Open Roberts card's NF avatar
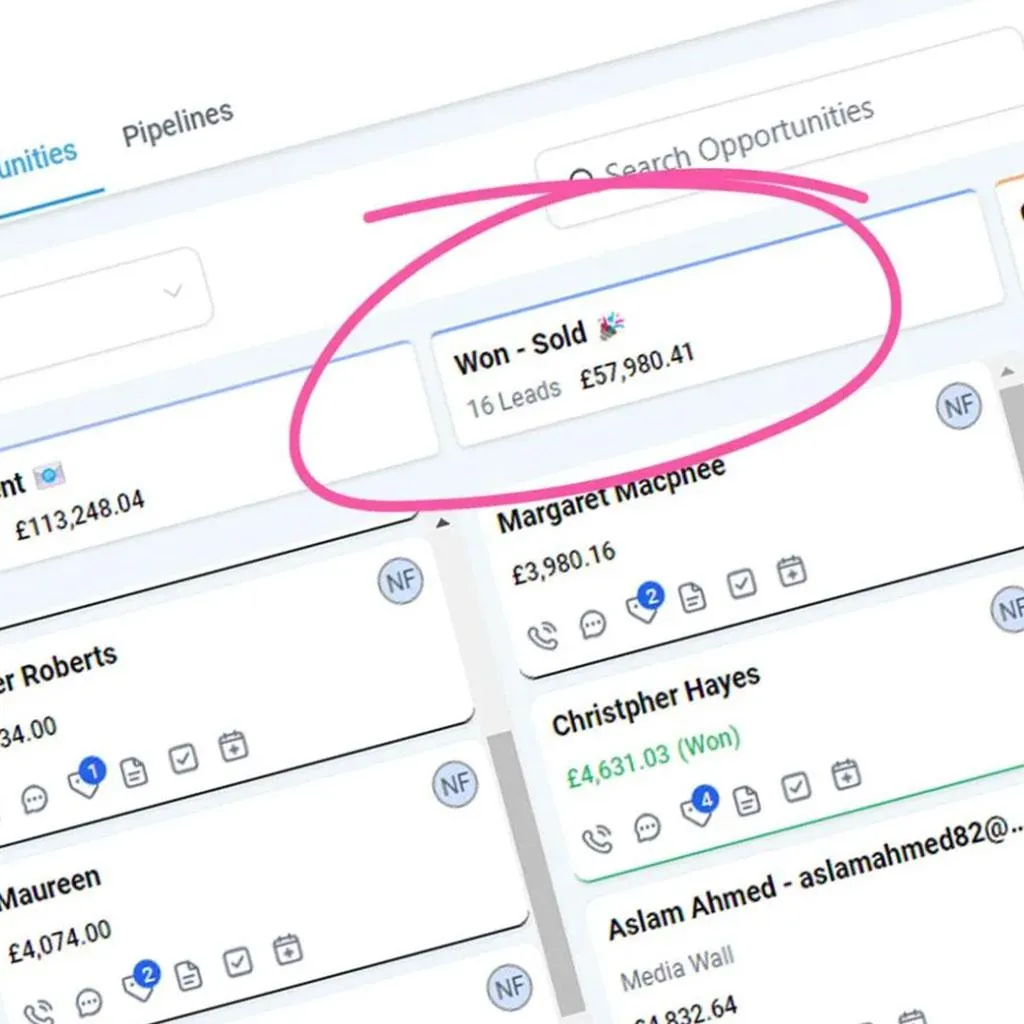Screen dimensions: 1024x1024 coord(400,581)
